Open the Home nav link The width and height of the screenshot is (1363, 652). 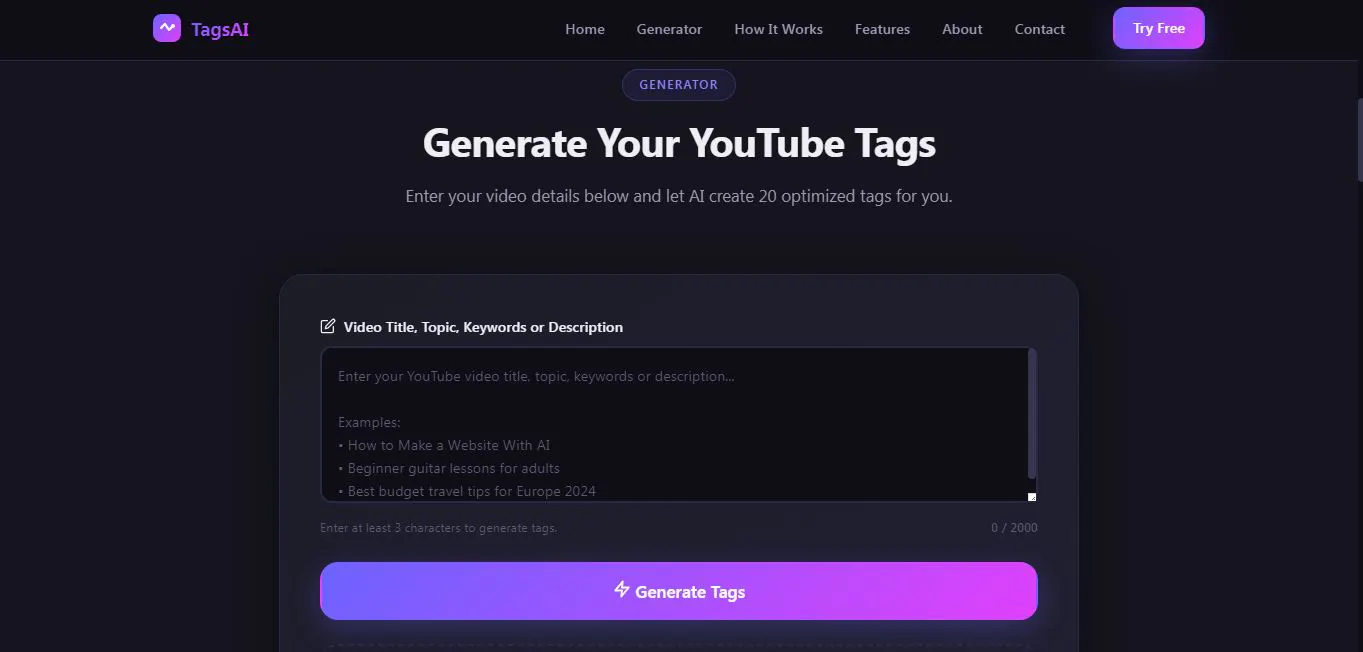pyautogui.click(x=585, y=29)
